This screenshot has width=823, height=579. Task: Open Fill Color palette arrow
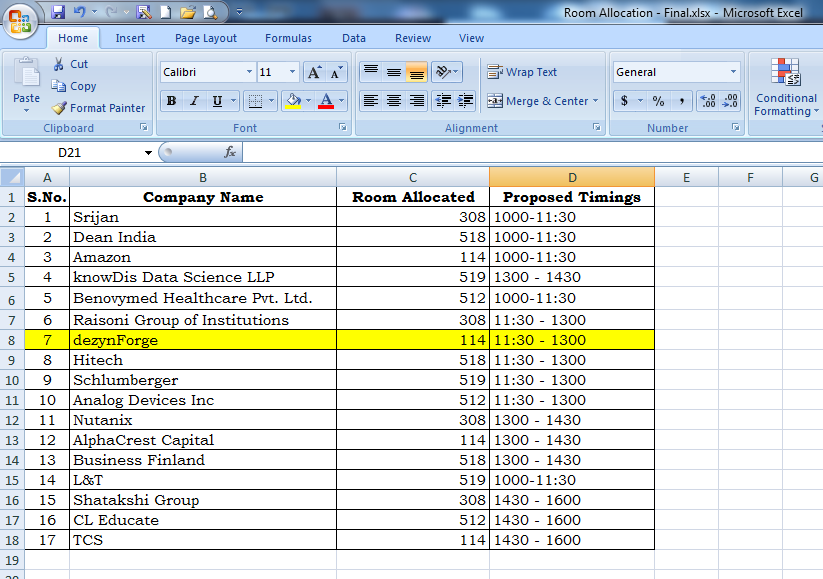(x=309, y=101)
